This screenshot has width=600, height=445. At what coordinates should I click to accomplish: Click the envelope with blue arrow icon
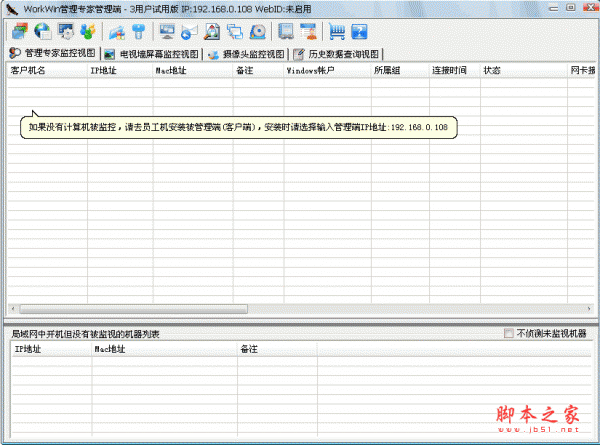click(x=189, y=32)
